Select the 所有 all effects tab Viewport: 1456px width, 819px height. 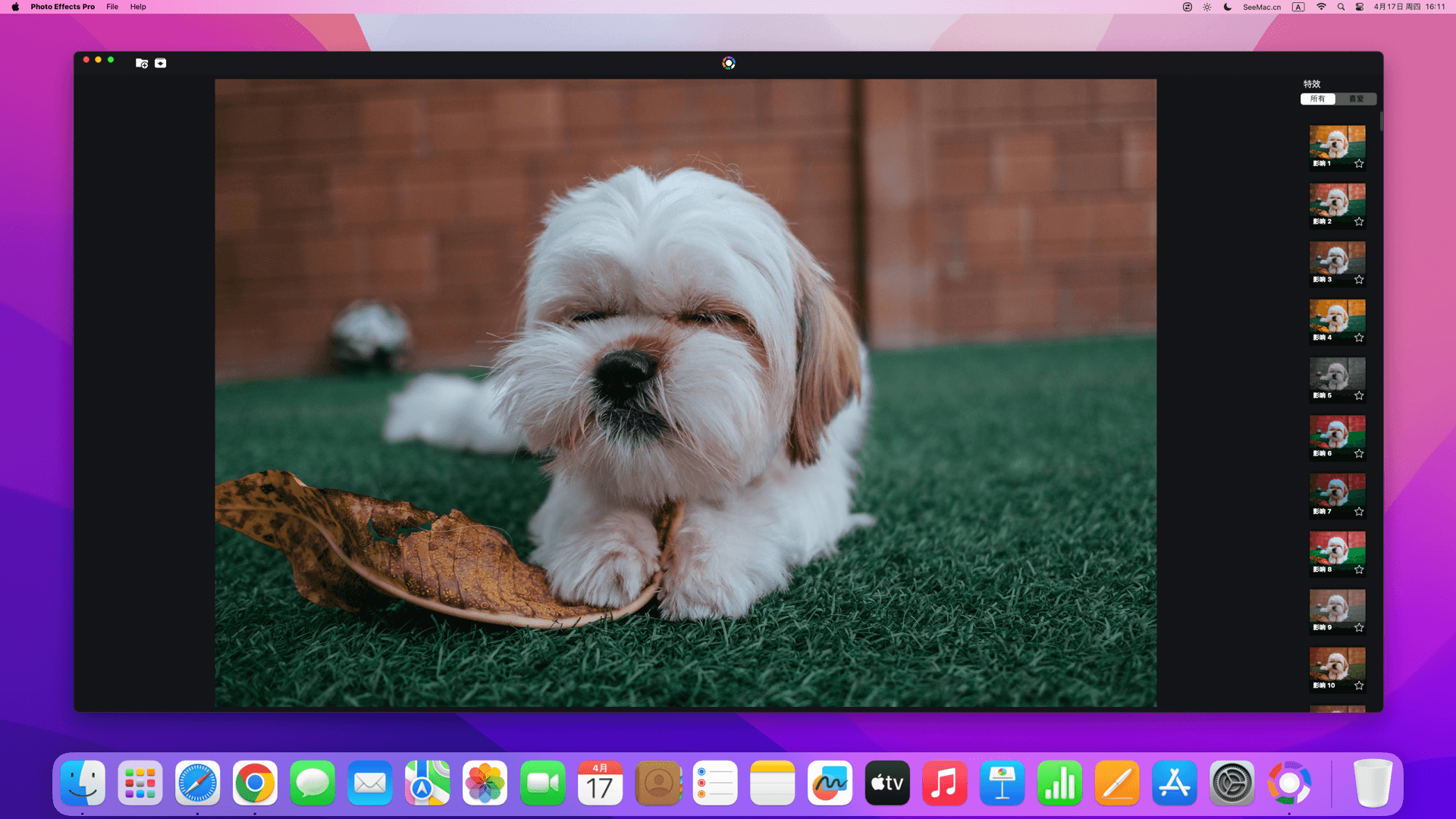1318,99
